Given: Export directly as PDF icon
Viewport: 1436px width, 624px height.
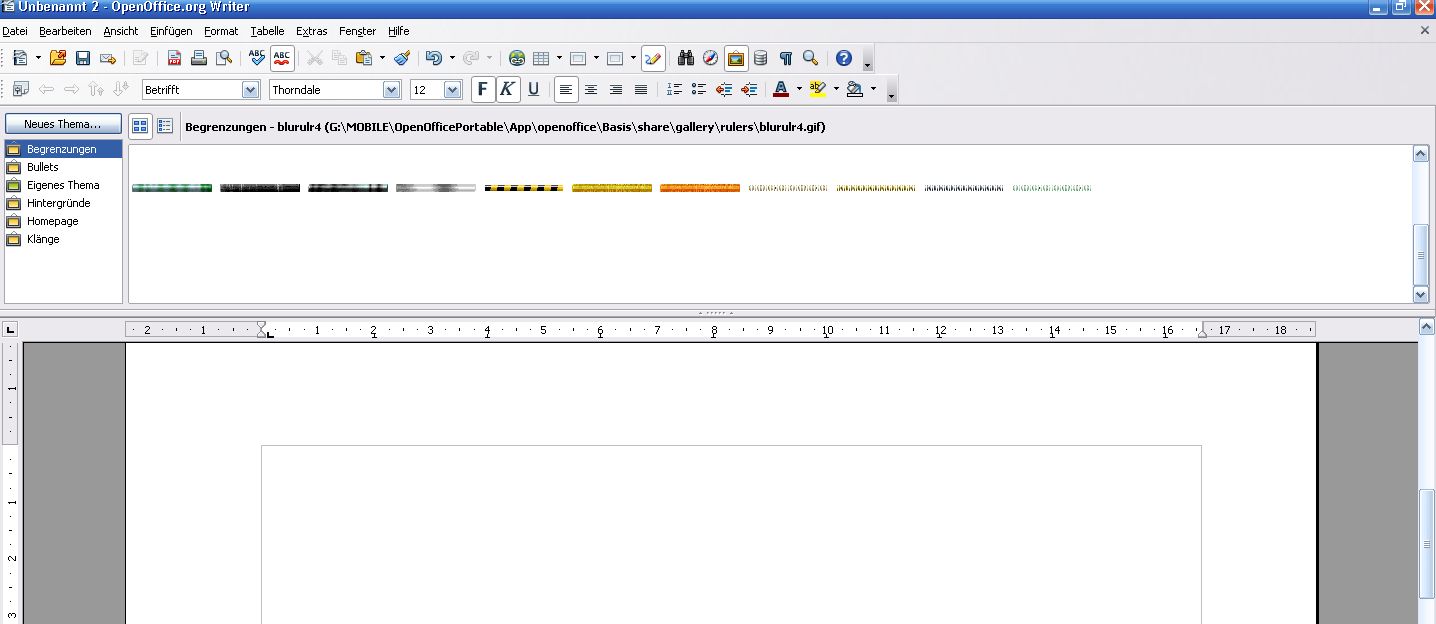Looking at the screenshot, I should pos(175,58).
